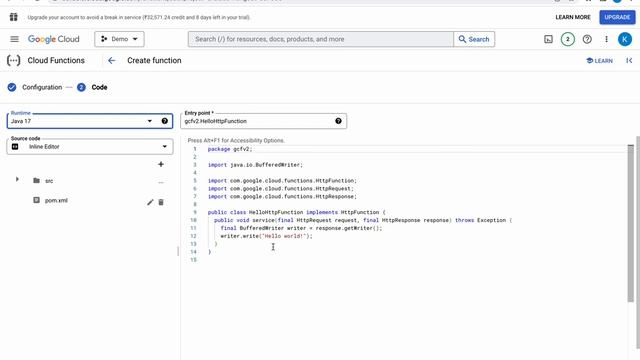Click the Google Cloud logo
640x360 pixels.
[x=53, y=39]
